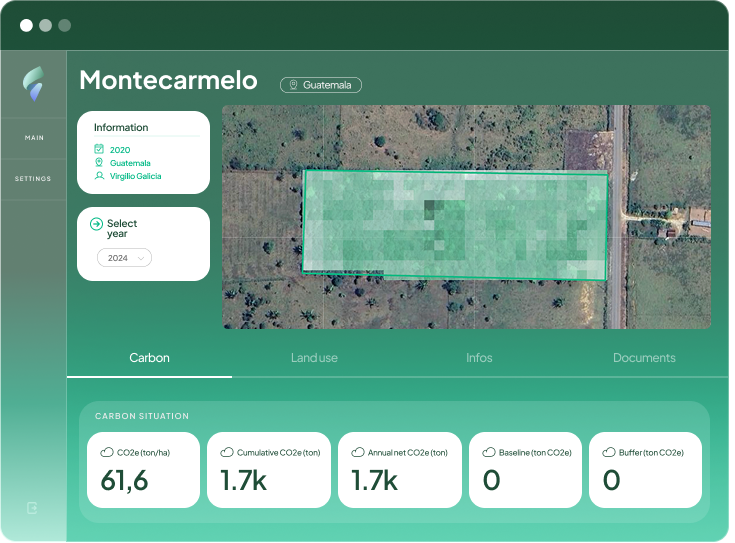Click the leaf logo in the sidebar
735x543 pixels.
pos(33,83)
